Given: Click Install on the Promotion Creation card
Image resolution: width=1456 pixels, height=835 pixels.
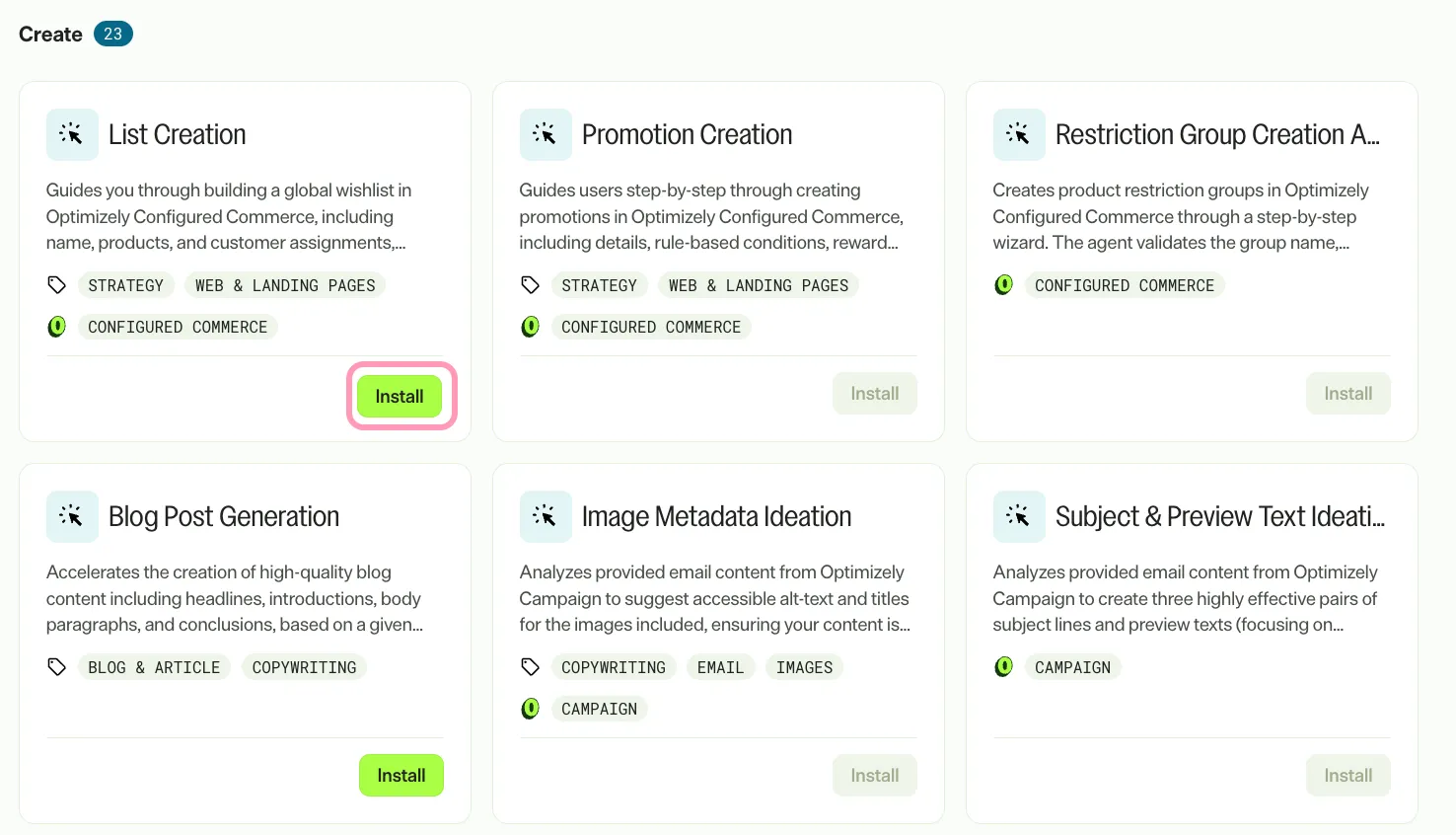Looking at the screenshot, I should pyautogui.click(x=875, y=394).
